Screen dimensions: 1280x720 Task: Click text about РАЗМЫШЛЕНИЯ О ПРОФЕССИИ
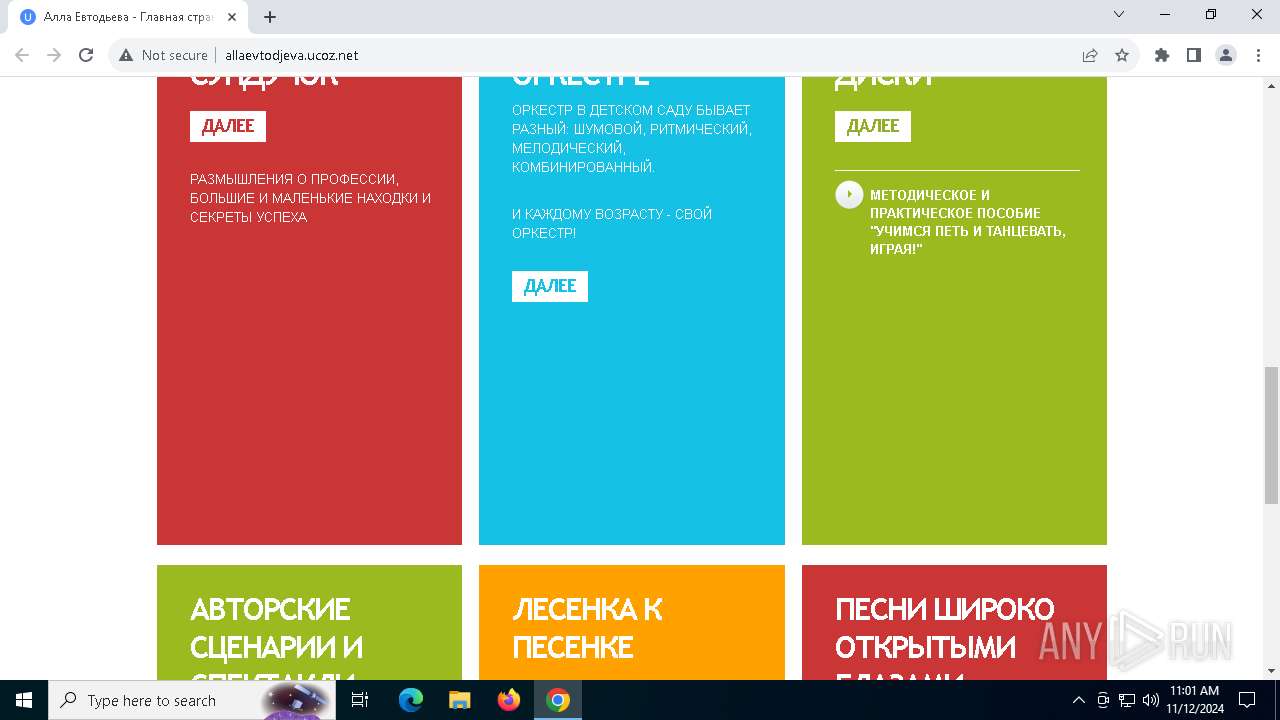pyautogui.click(x=310, y=198)
